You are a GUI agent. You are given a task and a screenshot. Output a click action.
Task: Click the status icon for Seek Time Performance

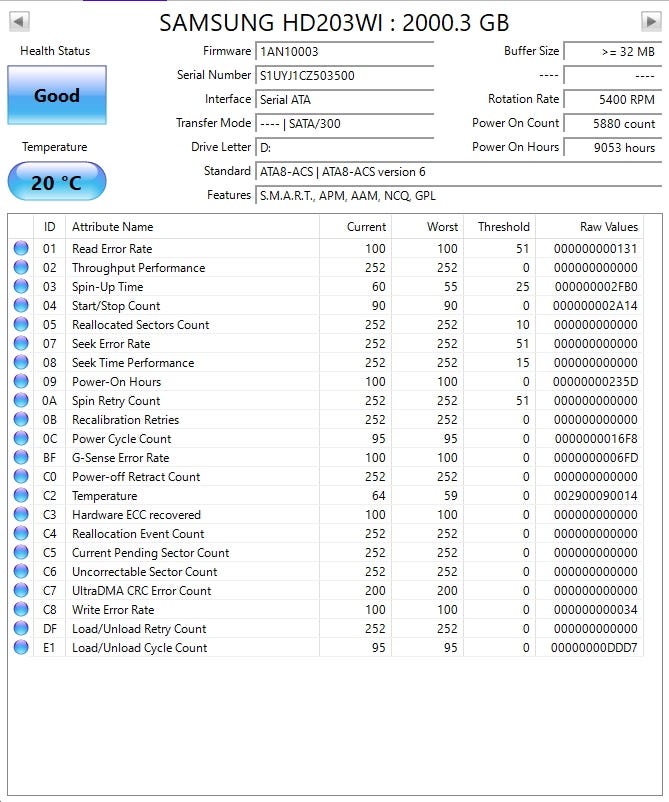[x=21, y=362]
